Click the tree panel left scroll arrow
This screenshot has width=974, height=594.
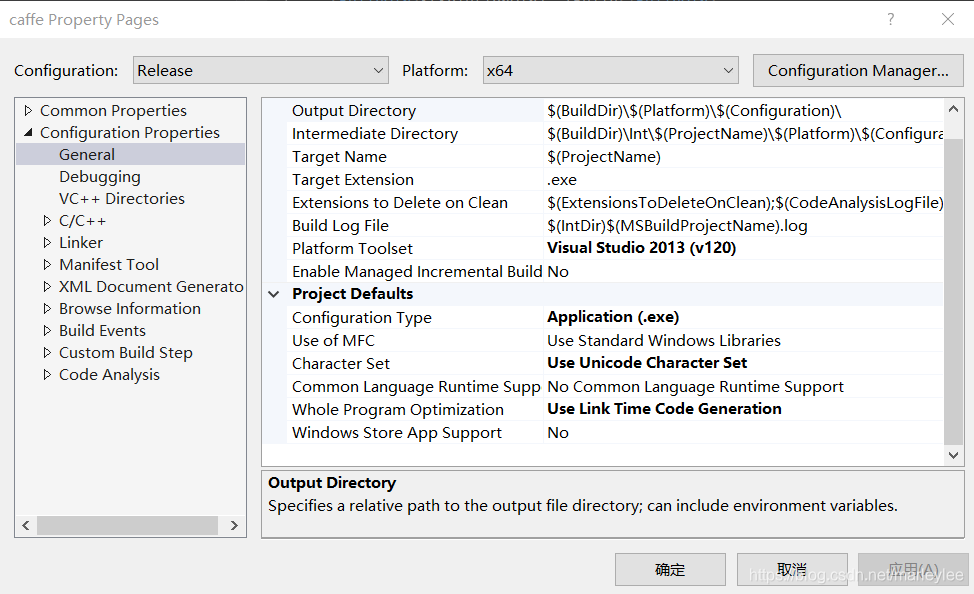tap(26, 526)
